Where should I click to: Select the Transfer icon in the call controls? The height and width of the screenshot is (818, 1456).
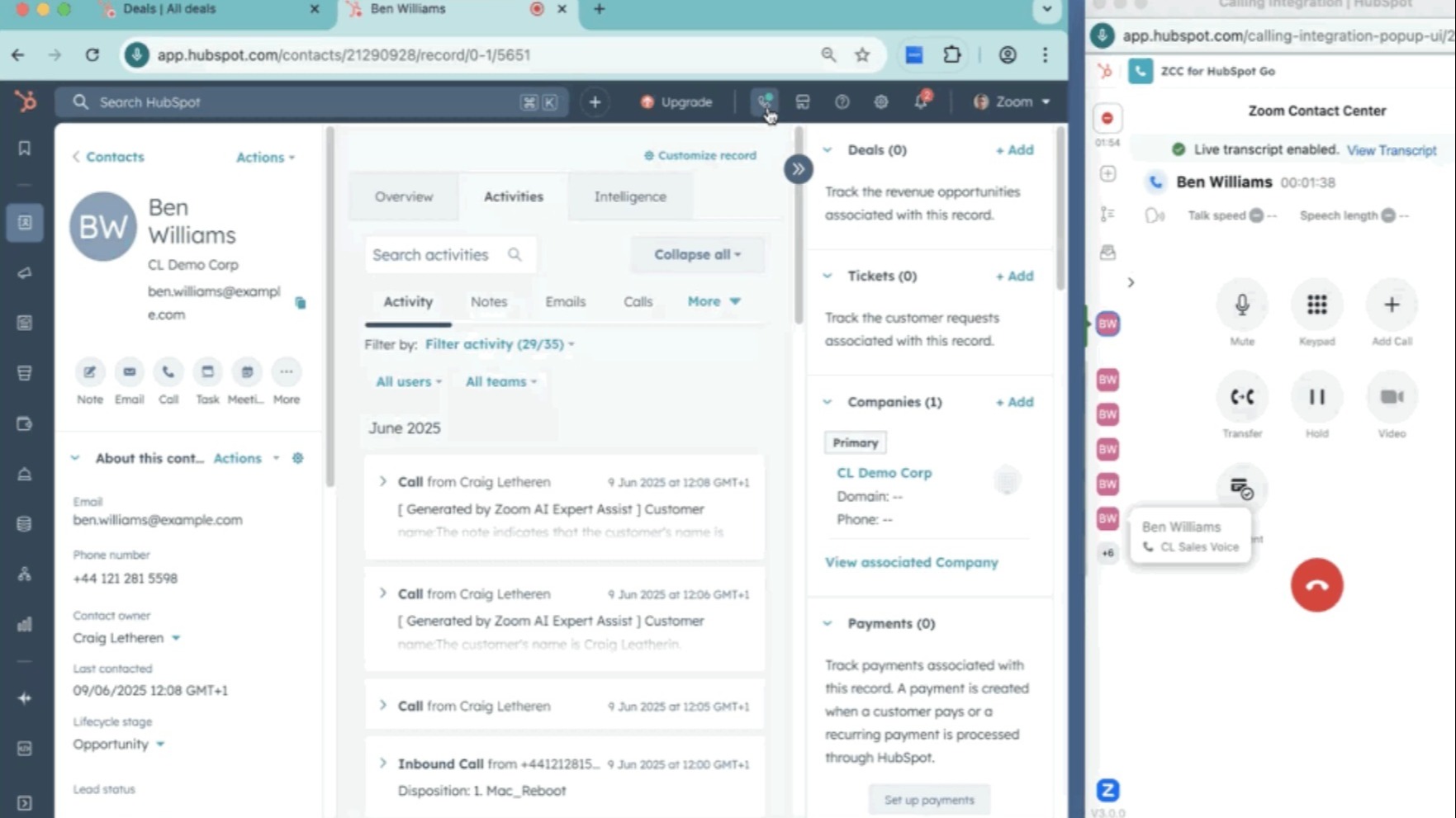pyautogui.click(x=1242, y=397)
